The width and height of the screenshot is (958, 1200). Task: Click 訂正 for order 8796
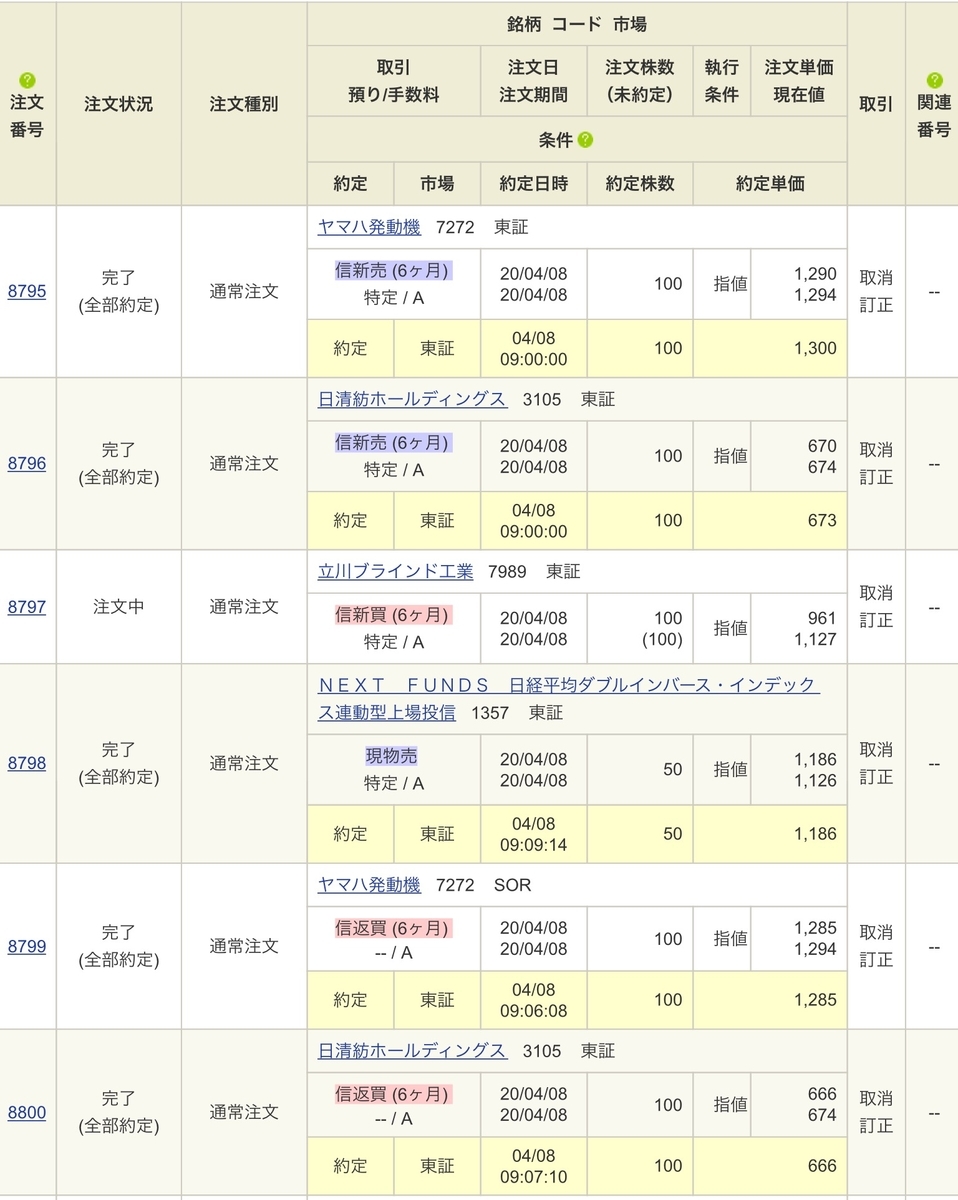point(876,477)
